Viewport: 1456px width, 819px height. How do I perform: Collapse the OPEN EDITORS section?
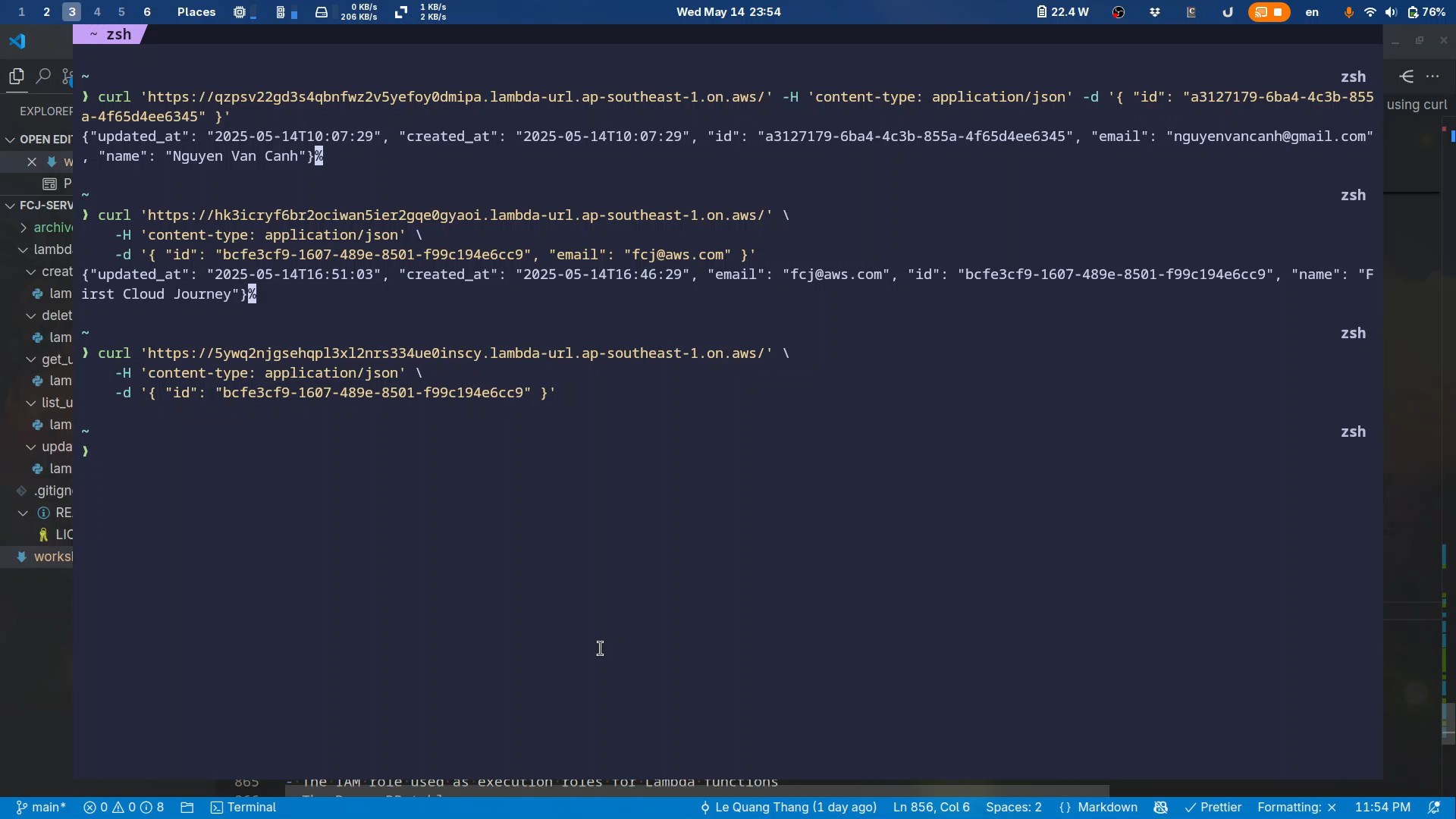coord(37,140)
